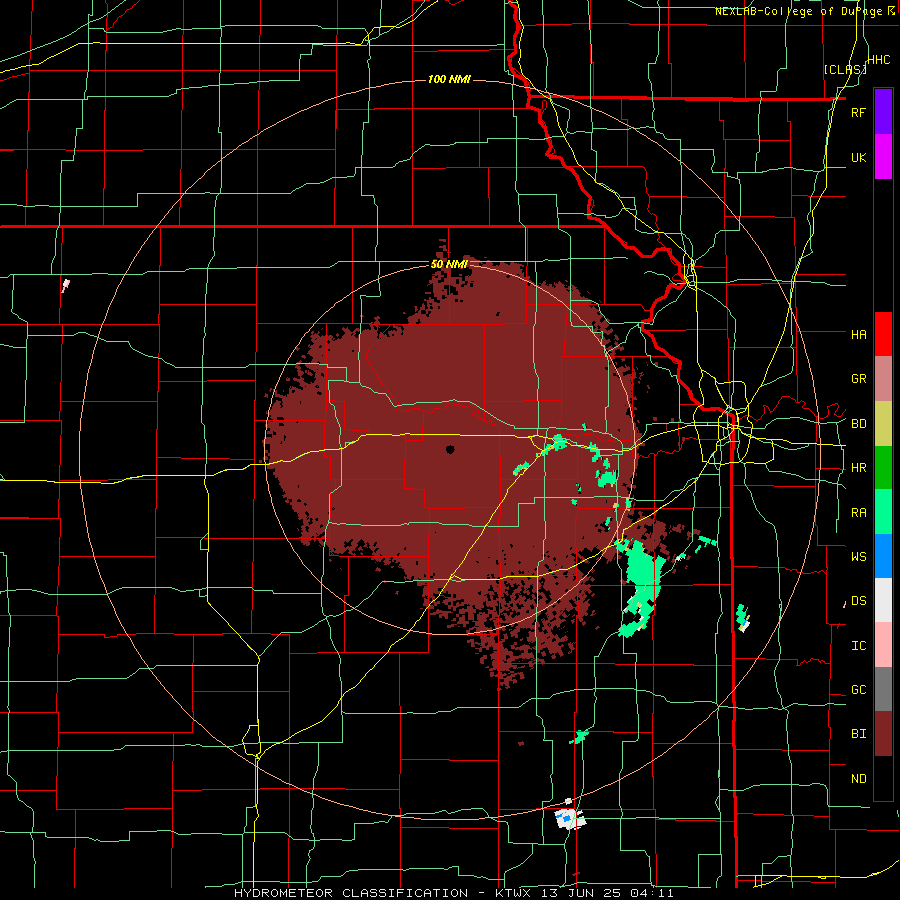
Task: Click the DS white legend swatch
Action: point(883,600)
